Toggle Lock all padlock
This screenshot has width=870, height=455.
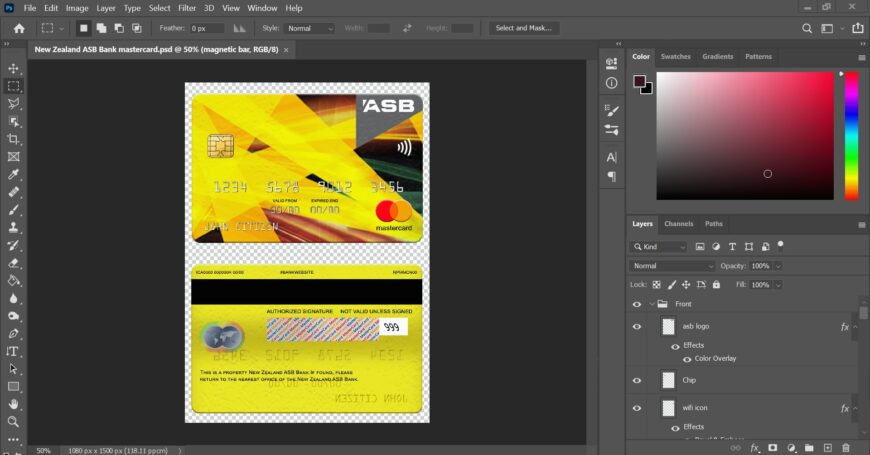point(716,285)
